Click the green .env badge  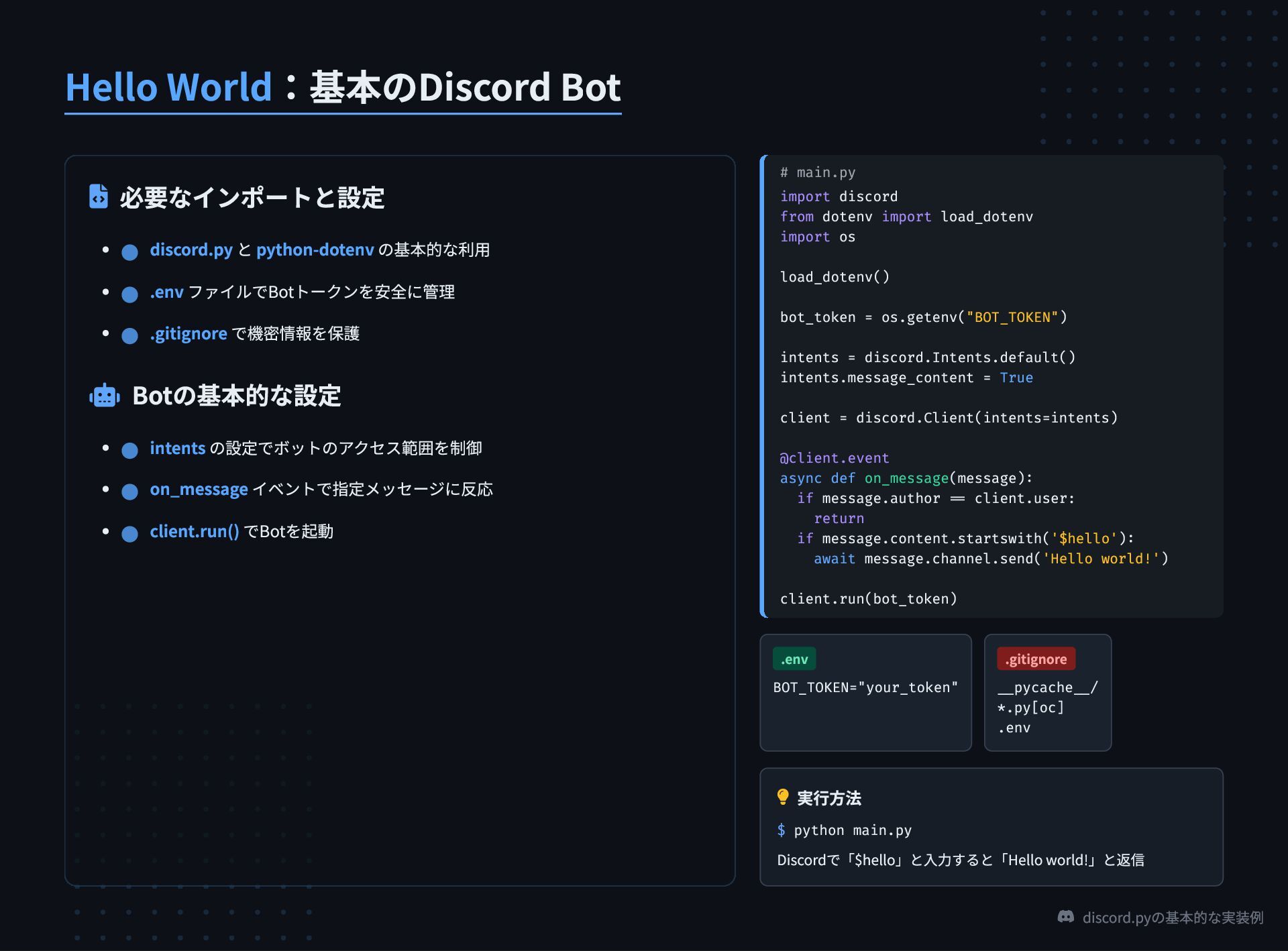pos(794,659)
